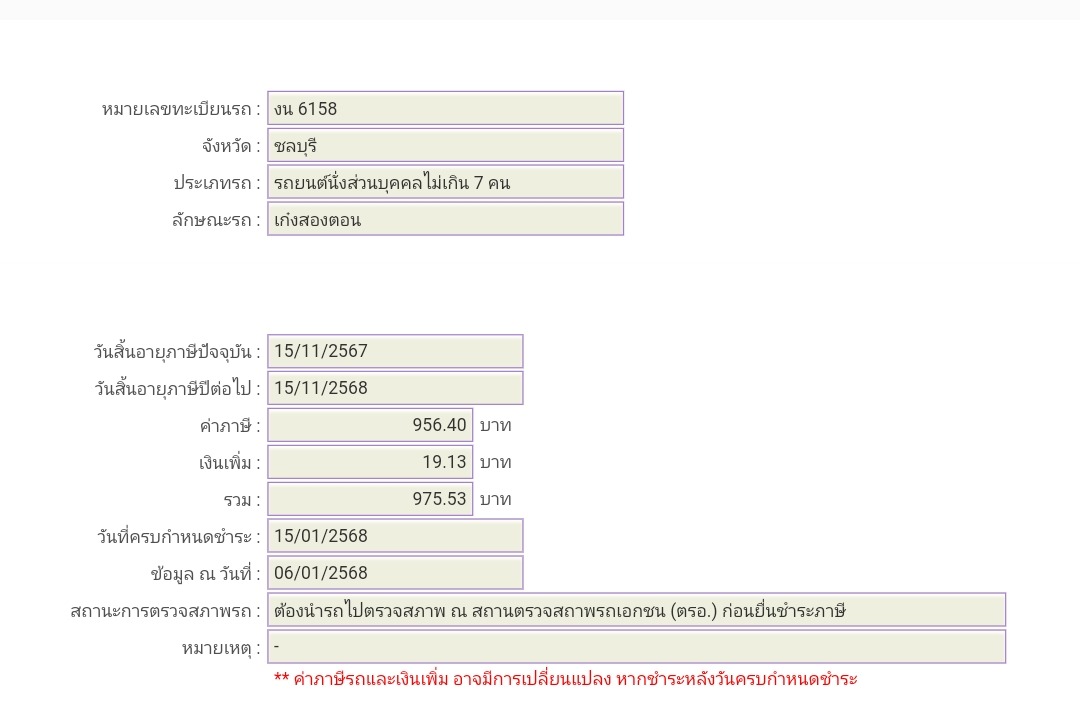Click the label วันสิ้นอายุภาษีปัจจุบัน
This screenshot has width=1080, height=709.
pyautogui.click(x=177, y=352)
